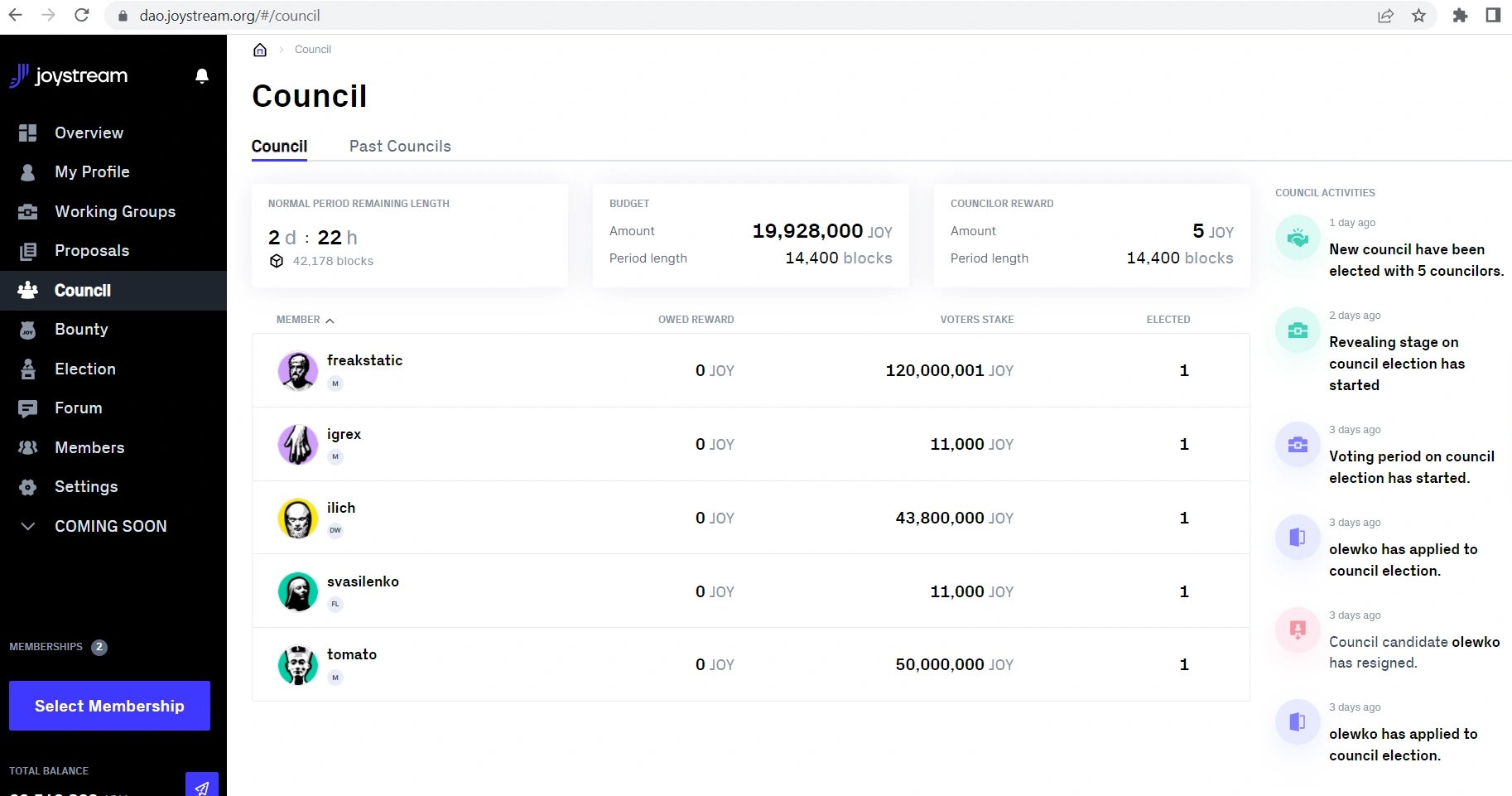Open the Joystream logo home

tap(69, 75)
